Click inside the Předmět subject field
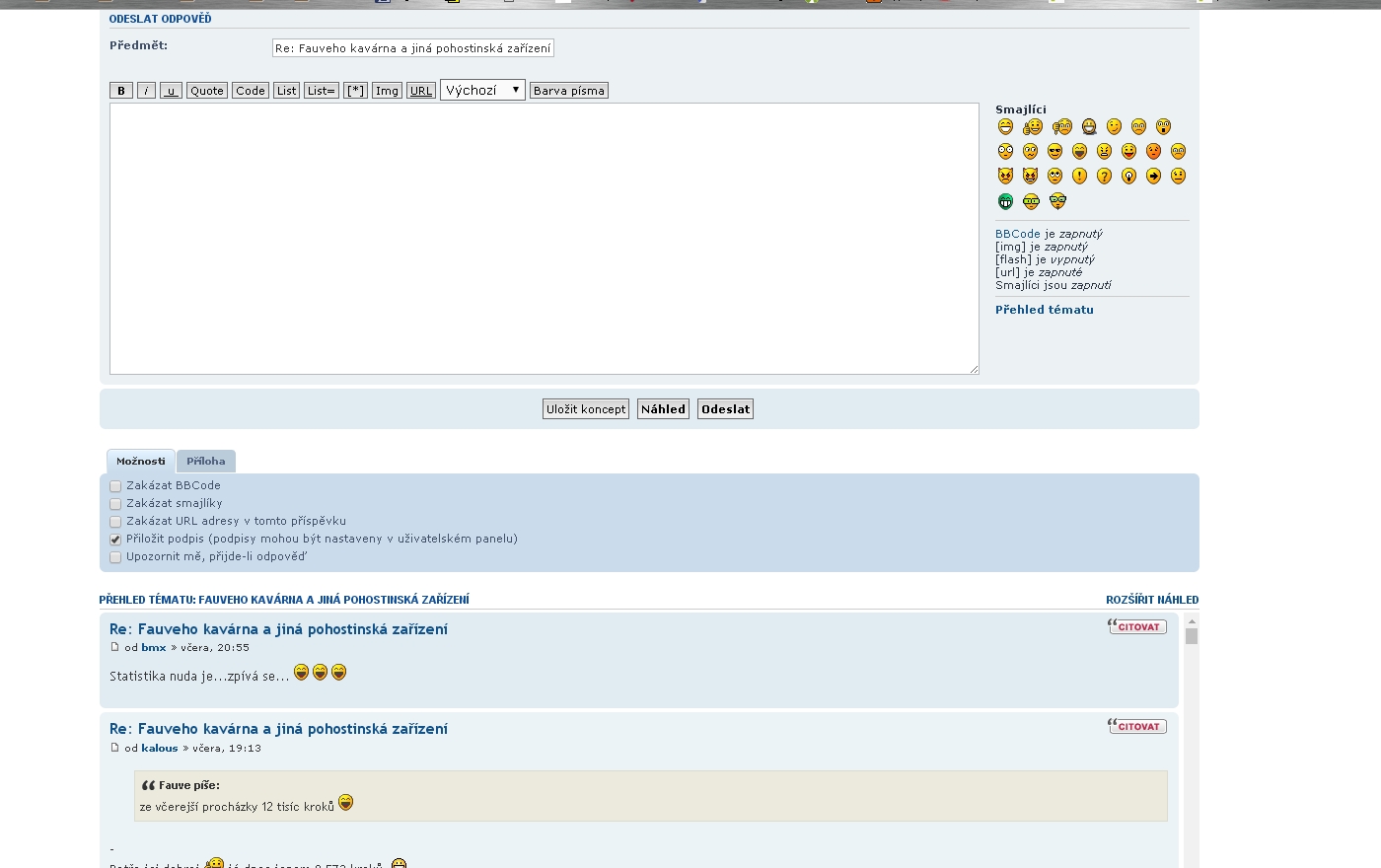 point(412,48)
